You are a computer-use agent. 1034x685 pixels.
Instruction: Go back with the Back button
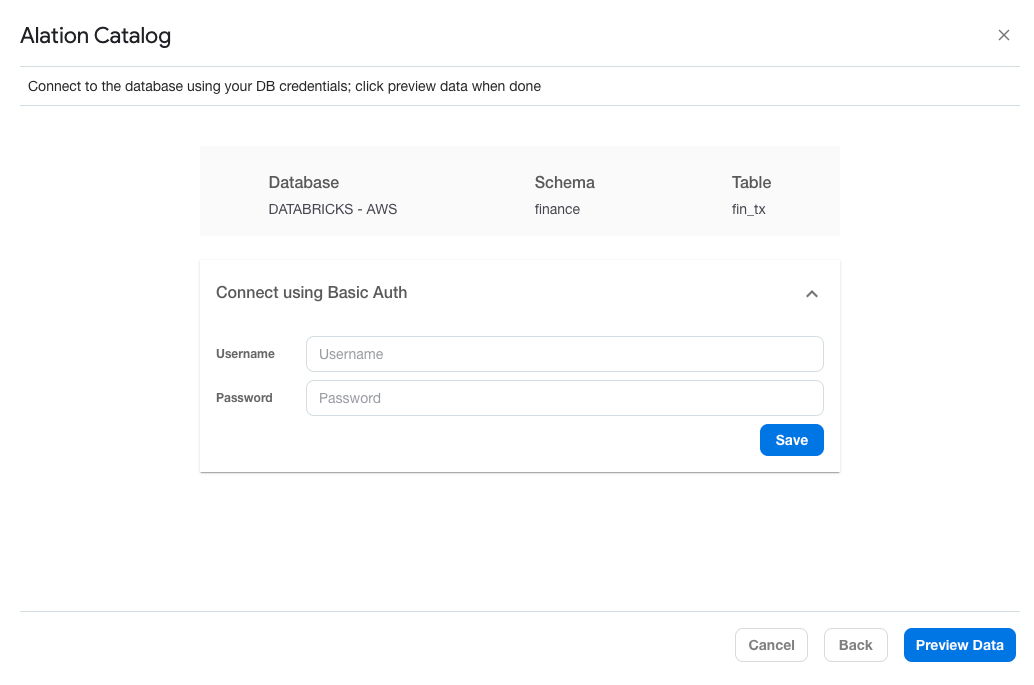click(x=855, y=645)
